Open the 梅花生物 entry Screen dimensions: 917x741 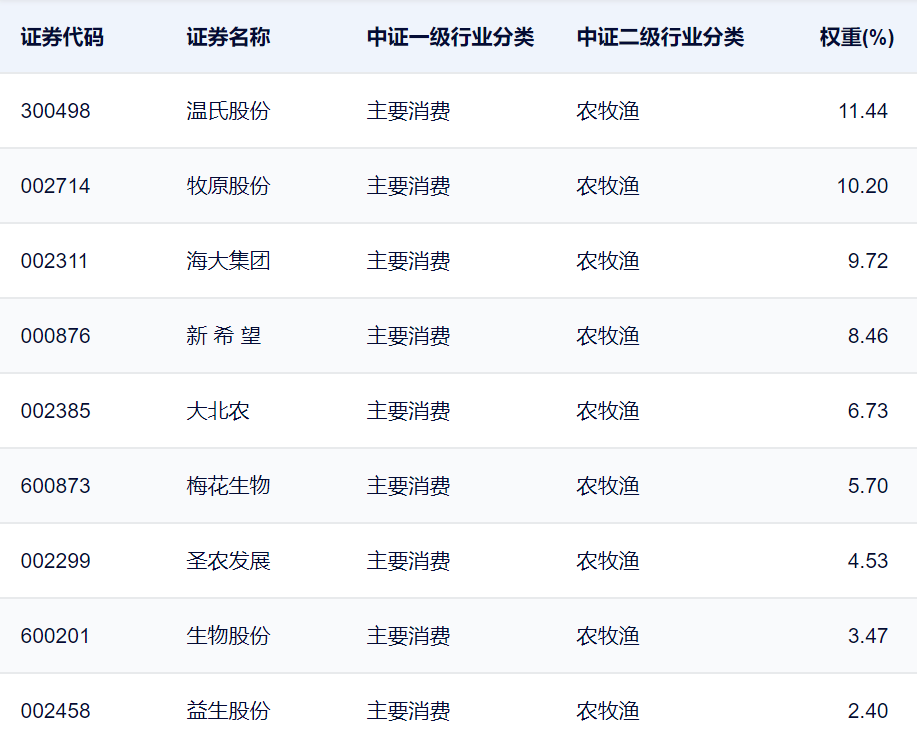pyautogui.click(x=228, y=485)
